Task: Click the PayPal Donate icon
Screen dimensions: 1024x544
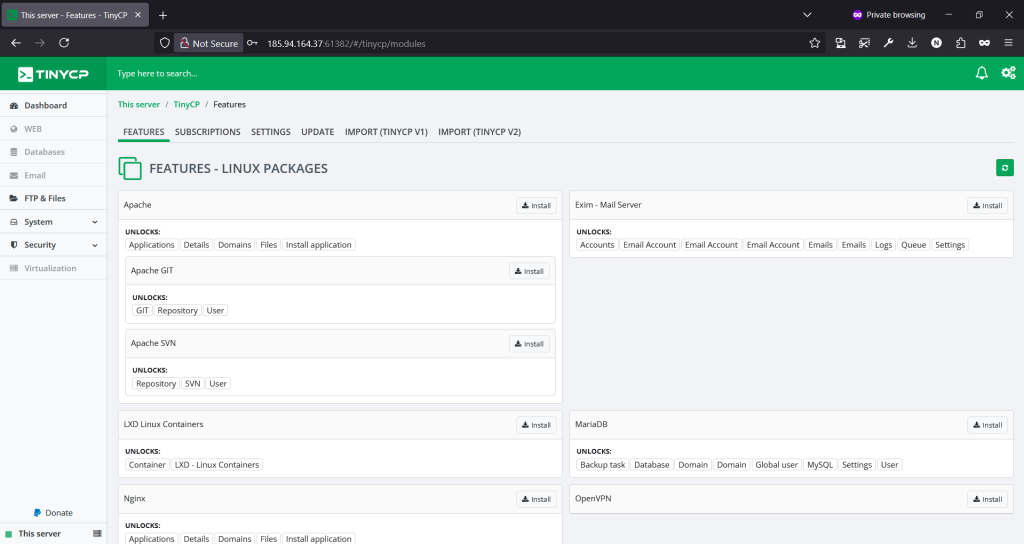Action: tap(37, 513)
